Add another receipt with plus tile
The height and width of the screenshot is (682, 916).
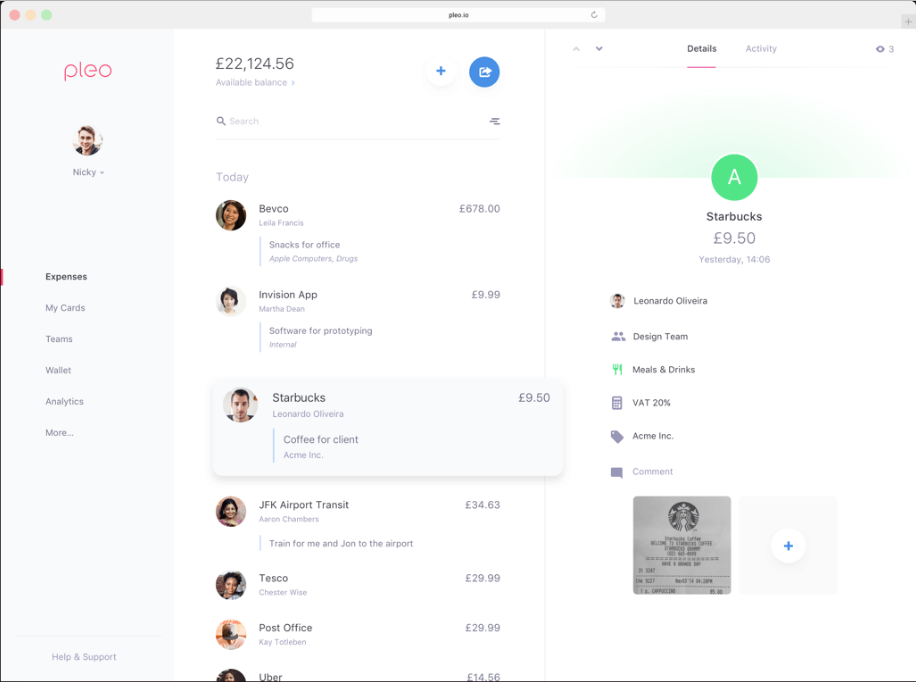pyautogui.click(x=788, y=545)
